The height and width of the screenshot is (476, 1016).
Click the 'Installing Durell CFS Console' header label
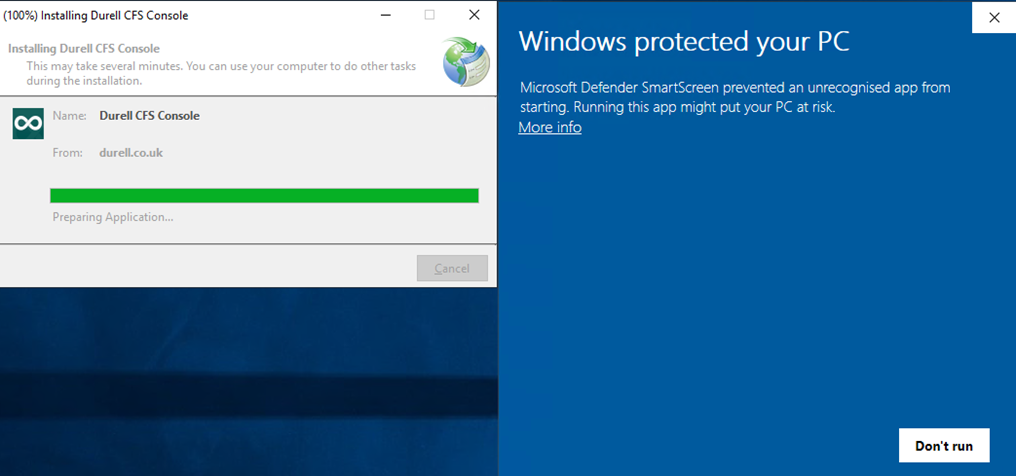[x=84, y=49]
